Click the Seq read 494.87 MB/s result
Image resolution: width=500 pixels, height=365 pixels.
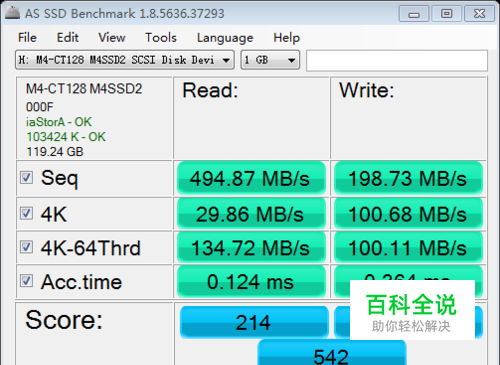click(x=251, y=178)
